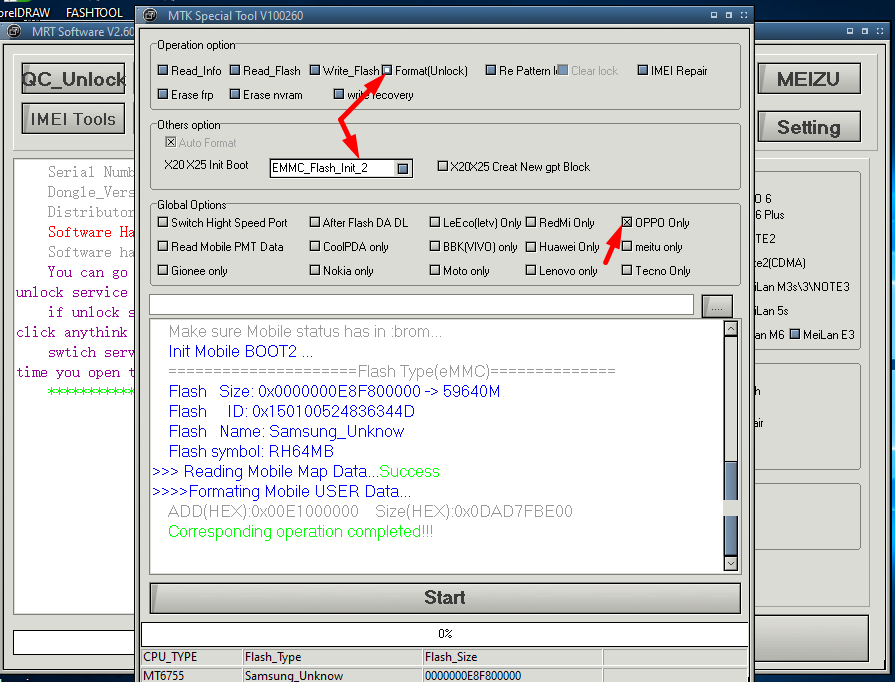Click the Flash ID log line
Viewport: 895px width, 682px height.
[292, 411]
